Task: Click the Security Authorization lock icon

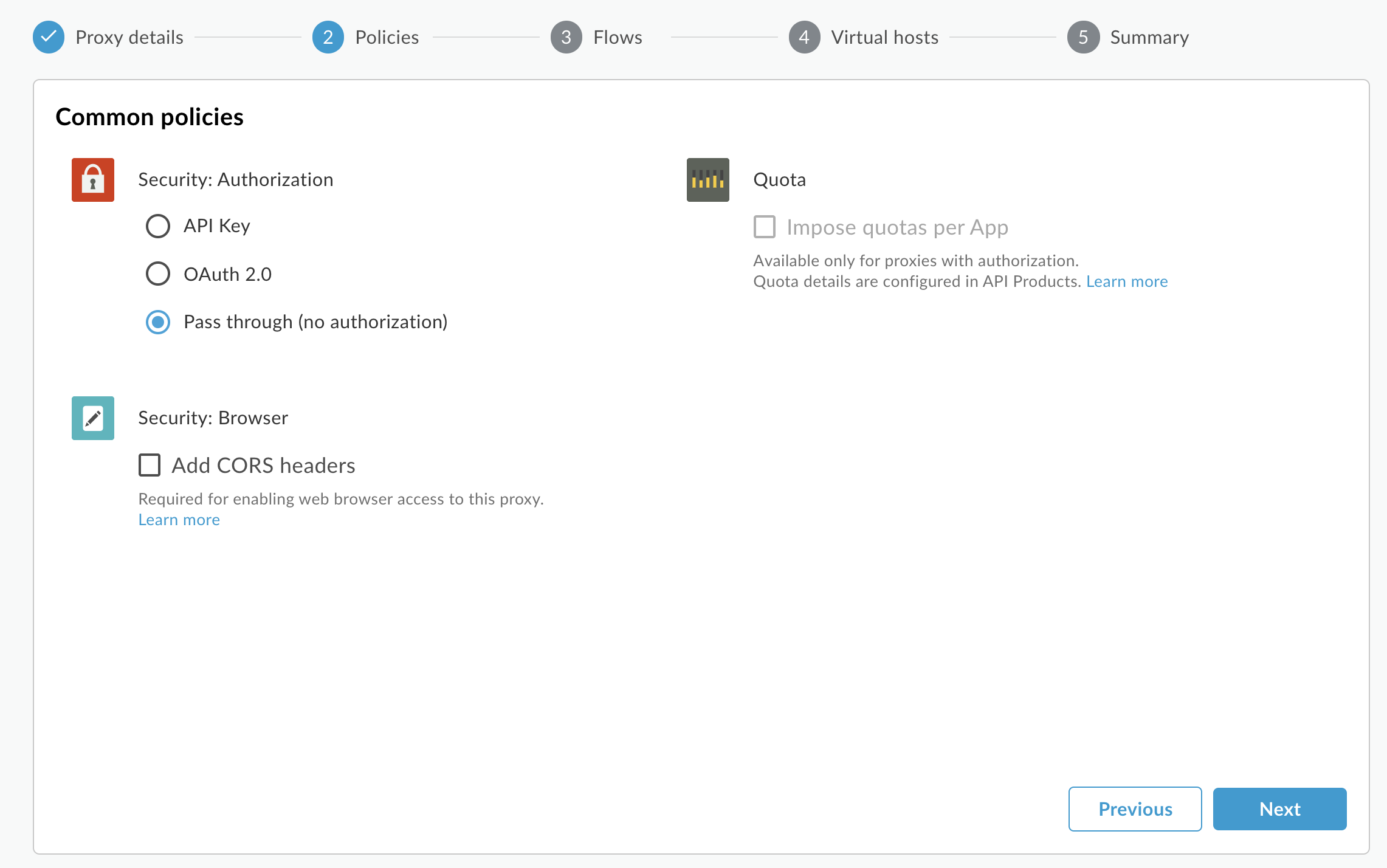Action: [x=93, y=180]
